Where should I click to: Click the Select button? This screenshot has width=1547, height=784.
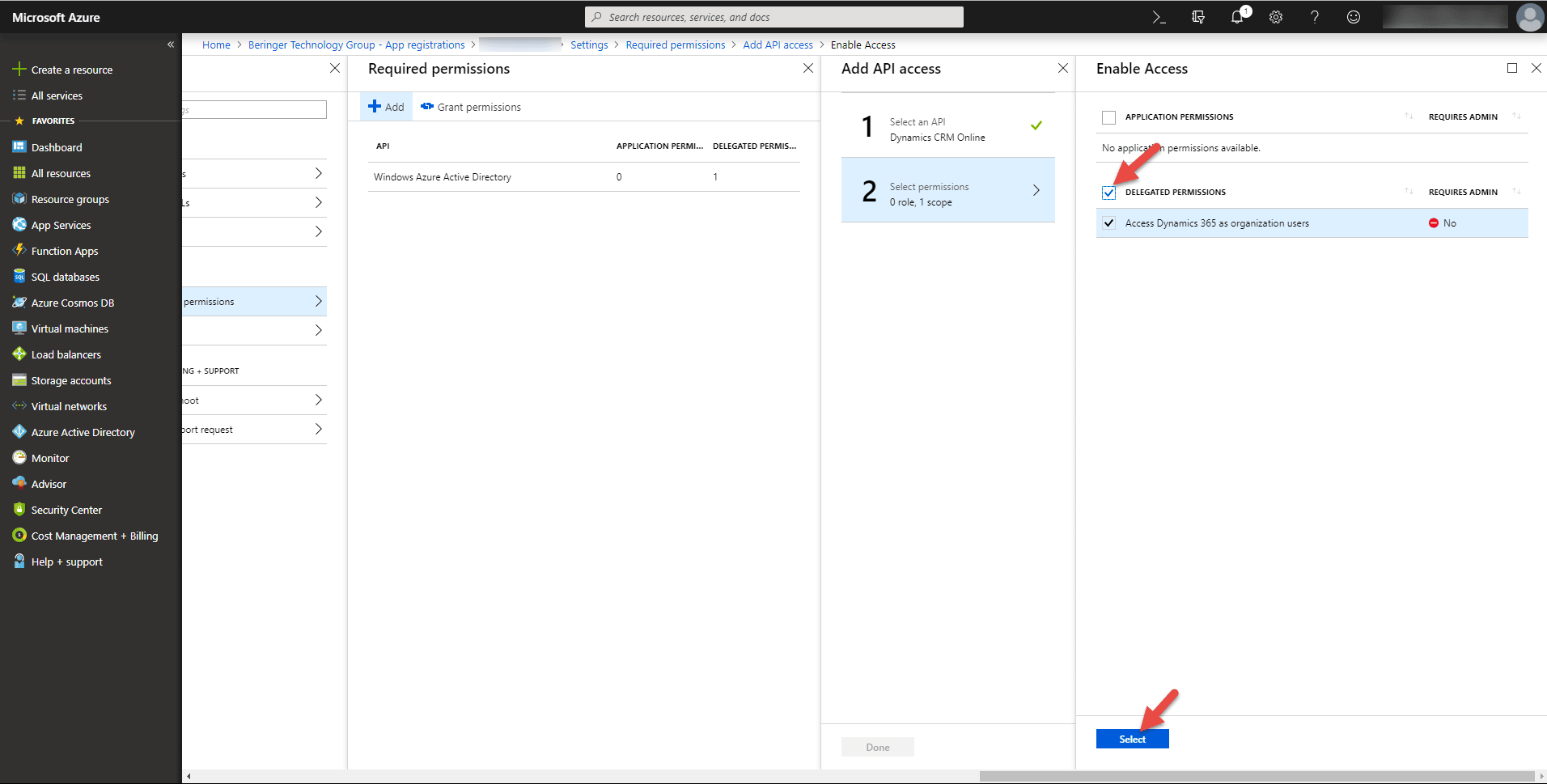pyautogui.click(x=1132, y=739)
